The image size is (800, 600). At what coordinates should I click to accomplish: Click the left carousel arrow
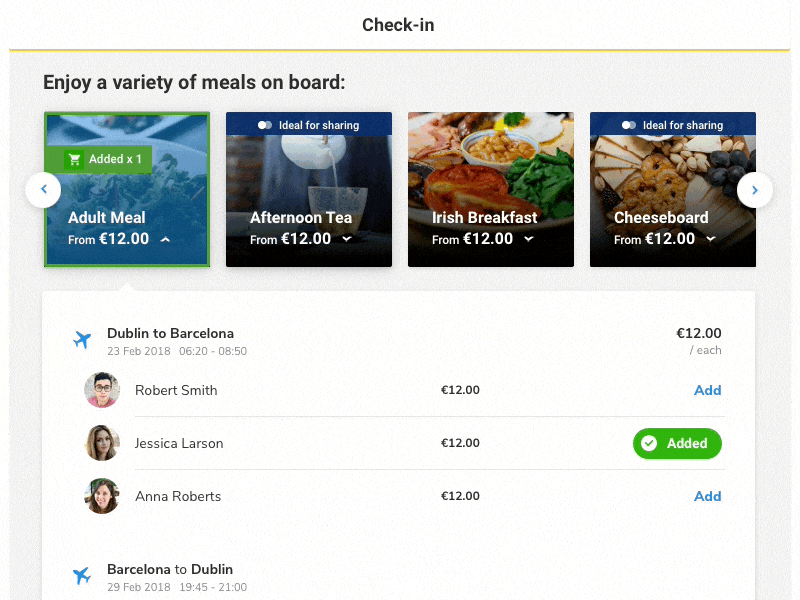(43, 189)
